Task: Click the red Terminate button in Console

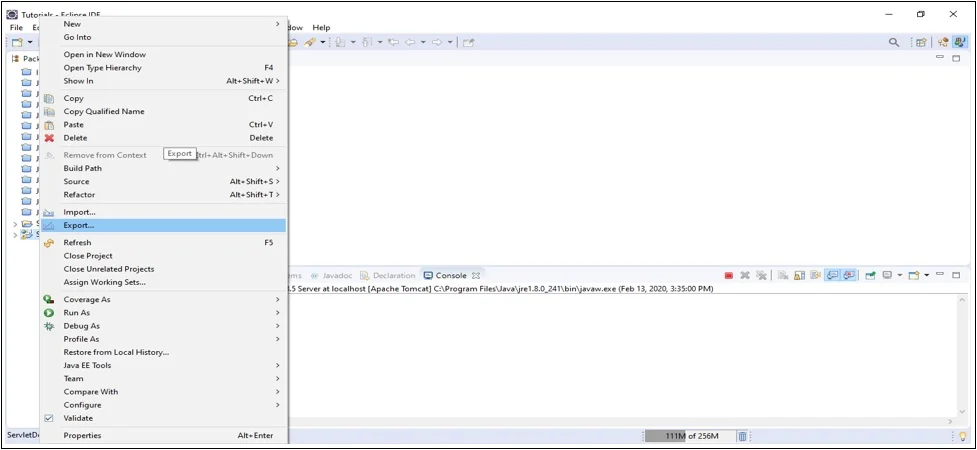Action: (x=728, y=275)
